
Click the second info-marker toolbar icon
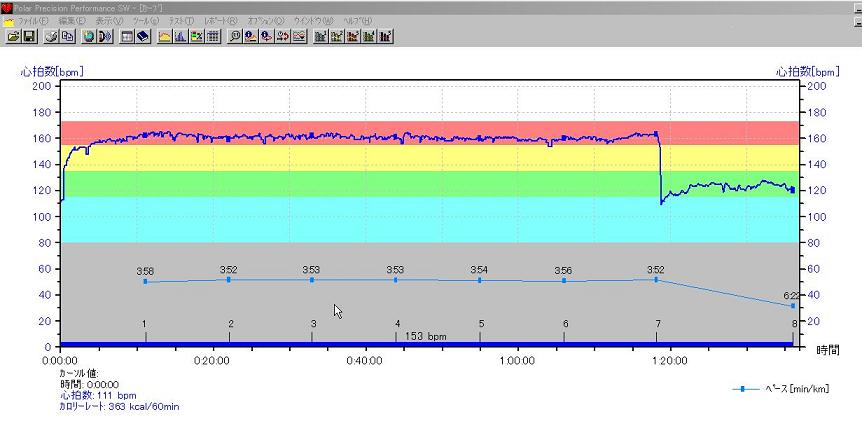tap(267, 37)
